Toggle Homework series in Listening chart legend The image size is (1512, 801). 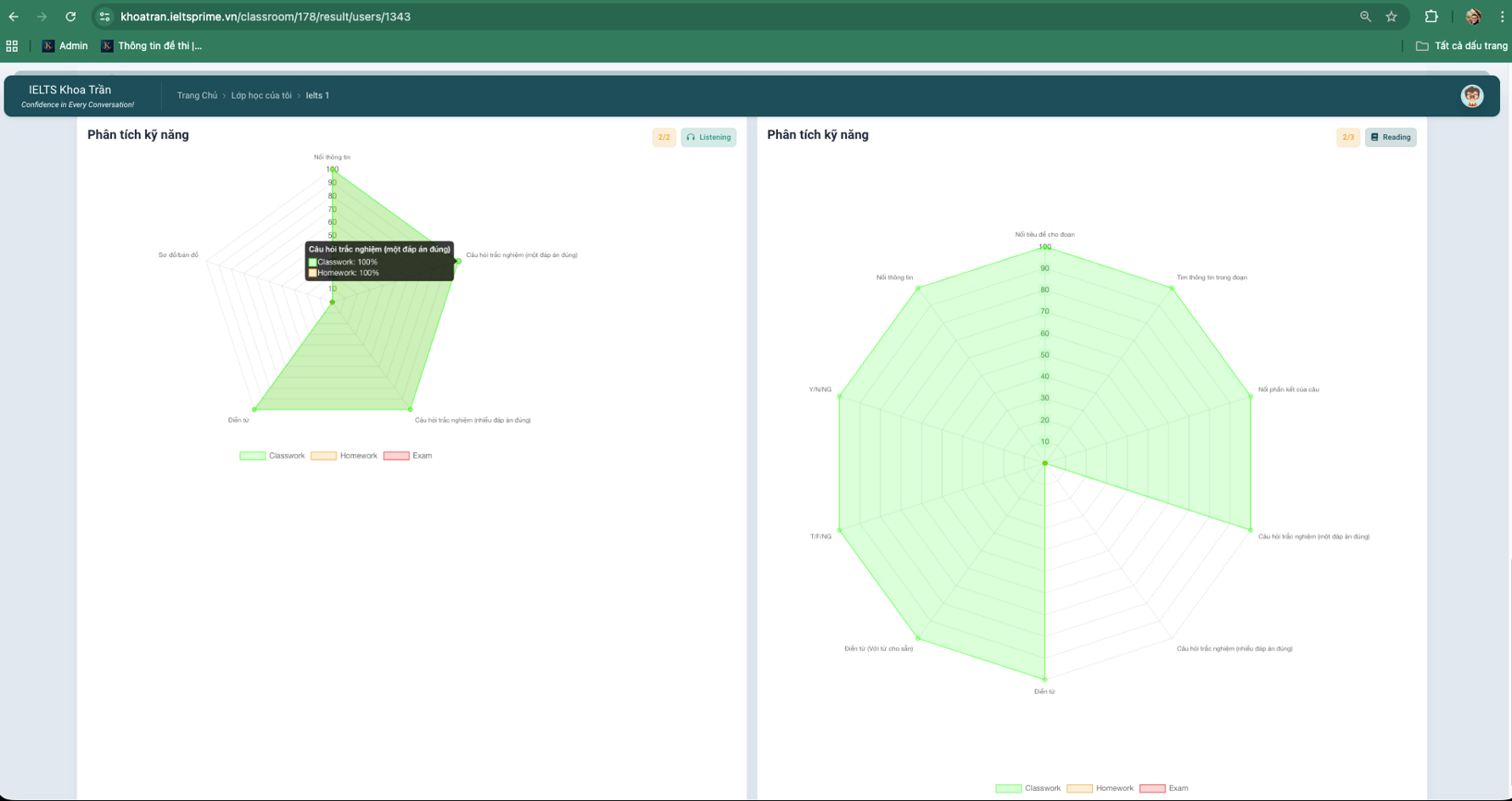click(344, 456)
